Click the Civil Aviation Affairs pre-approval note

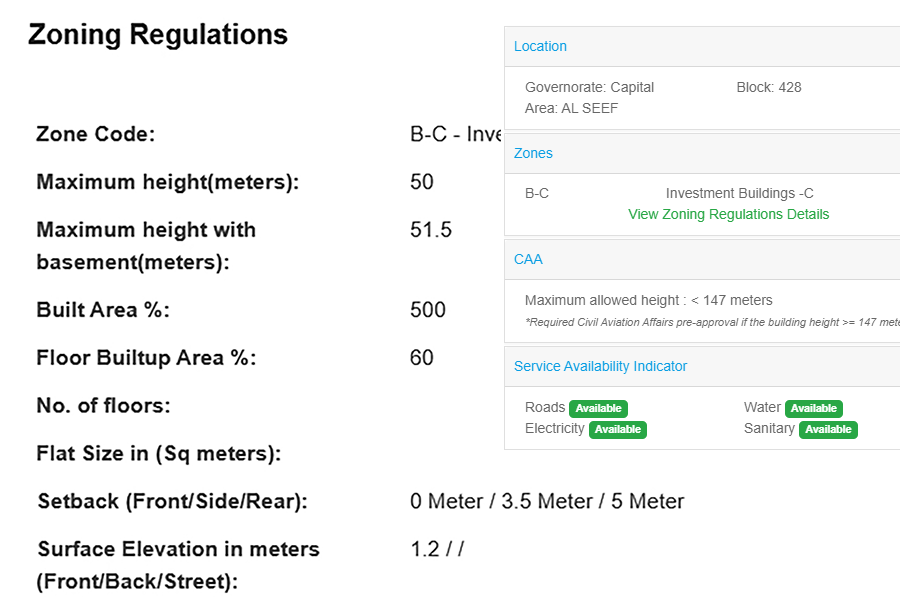[x=712, y=322]
